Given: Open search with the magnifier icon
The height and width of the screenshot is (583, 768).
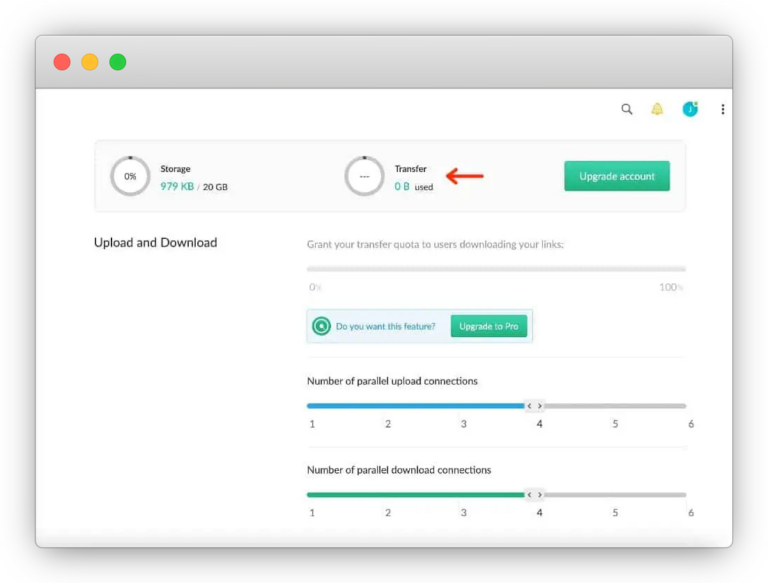Looking at the screenshot, I should [x=627, y=109].
